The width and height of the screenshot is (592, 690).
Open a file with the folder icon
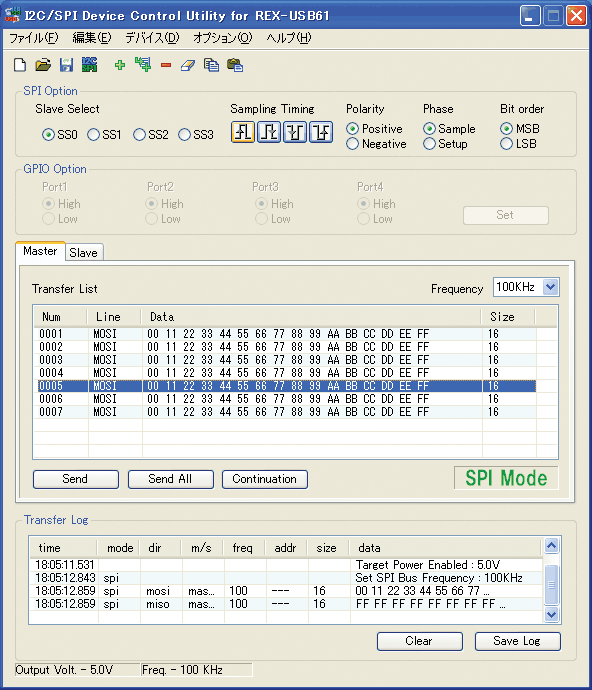(43, 65)
